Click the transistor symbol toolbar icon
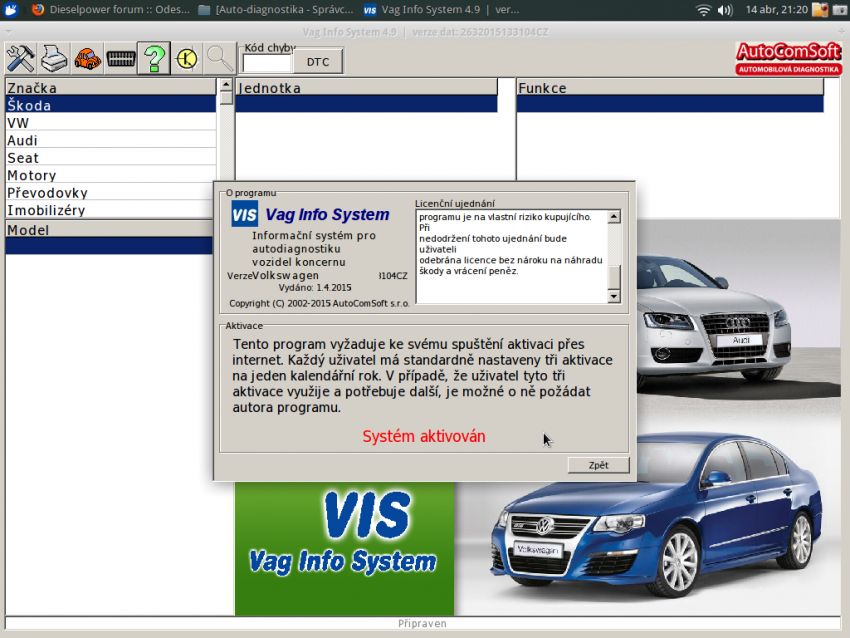 187,58
